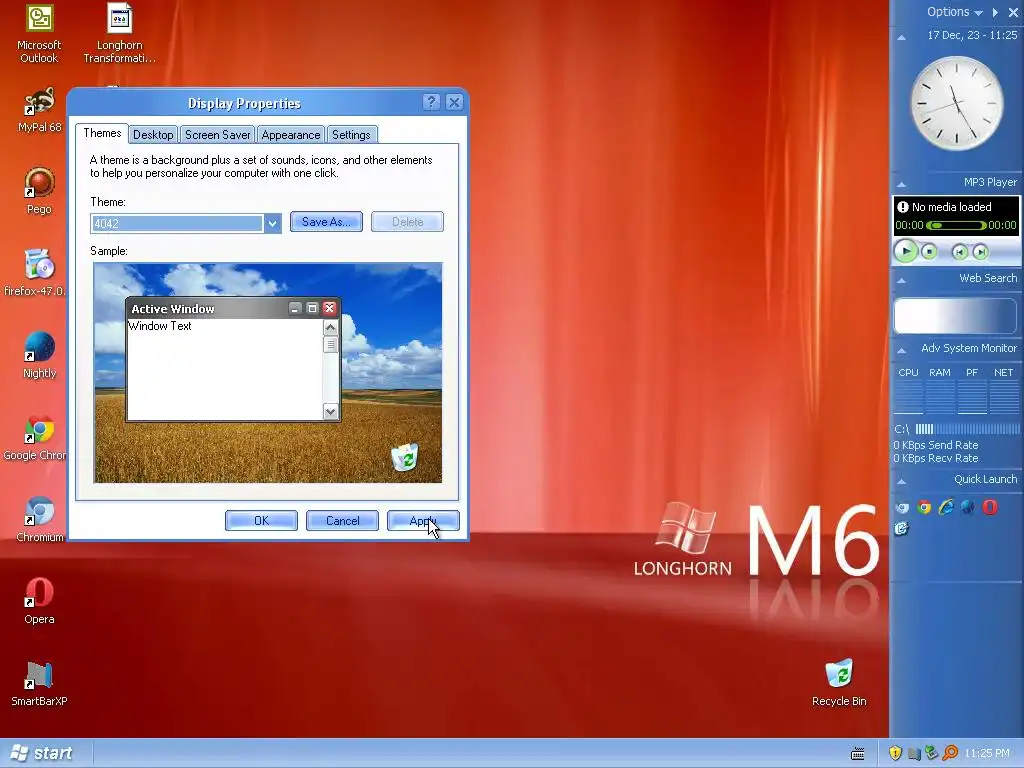The height and width of the screenshot is (768, 1024).
Task: Launch the MyPal 68 desktop shortcut
Action: 39,110
